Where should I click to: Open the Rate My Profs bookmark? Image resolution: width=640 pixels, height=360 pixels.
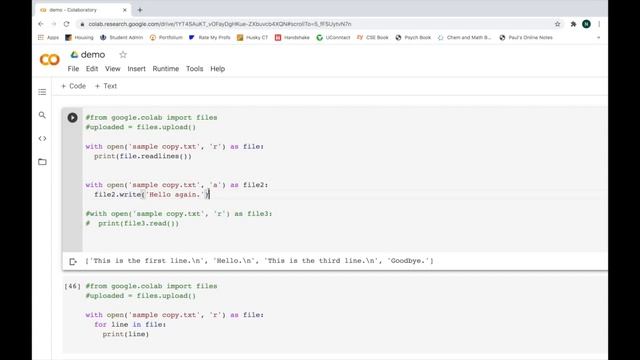click(210, 38)
